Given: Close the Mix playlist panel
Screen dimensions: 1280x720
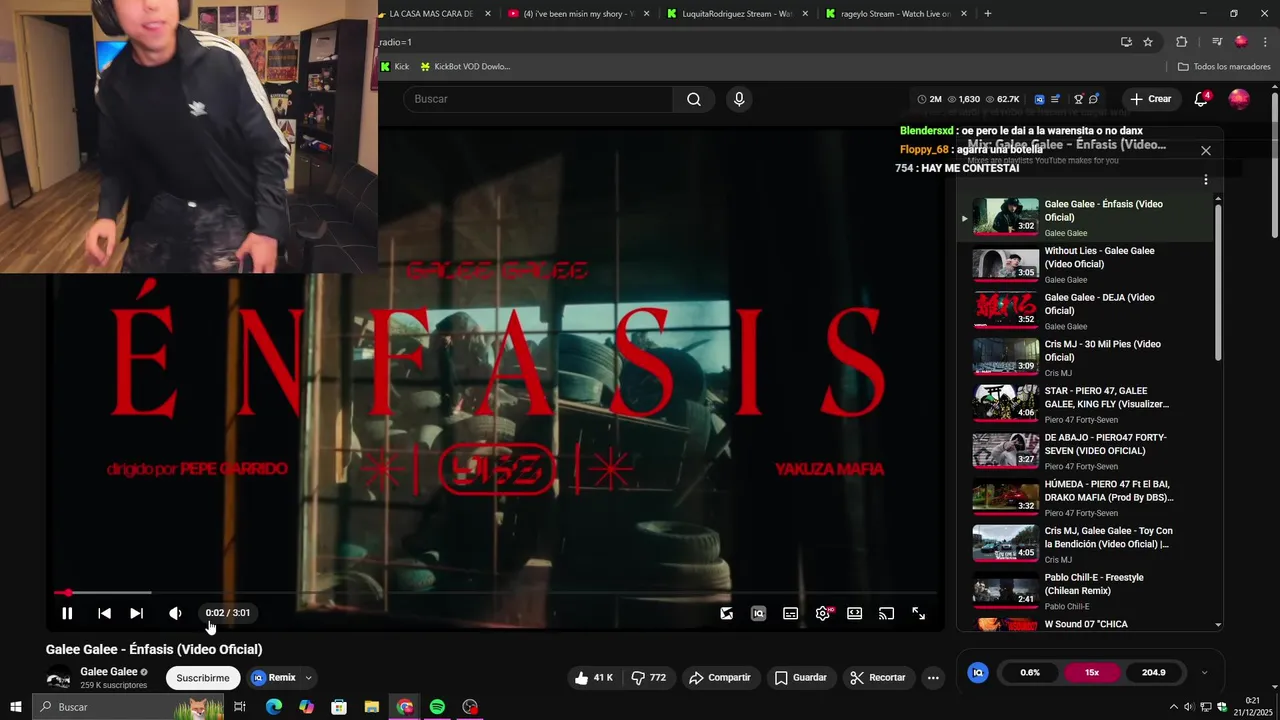Looking at the screenshot, I should (x=1205, y=150).
